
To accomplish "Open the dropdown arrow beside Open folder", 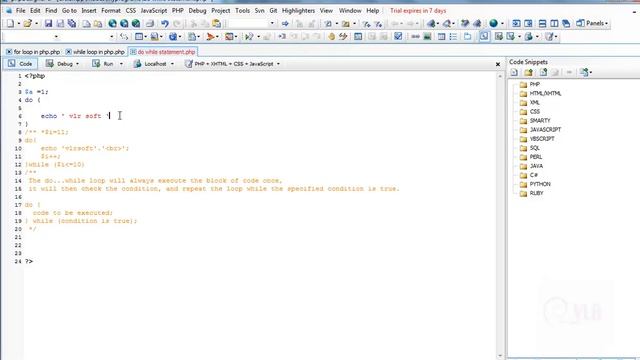I will click(36, 24).
